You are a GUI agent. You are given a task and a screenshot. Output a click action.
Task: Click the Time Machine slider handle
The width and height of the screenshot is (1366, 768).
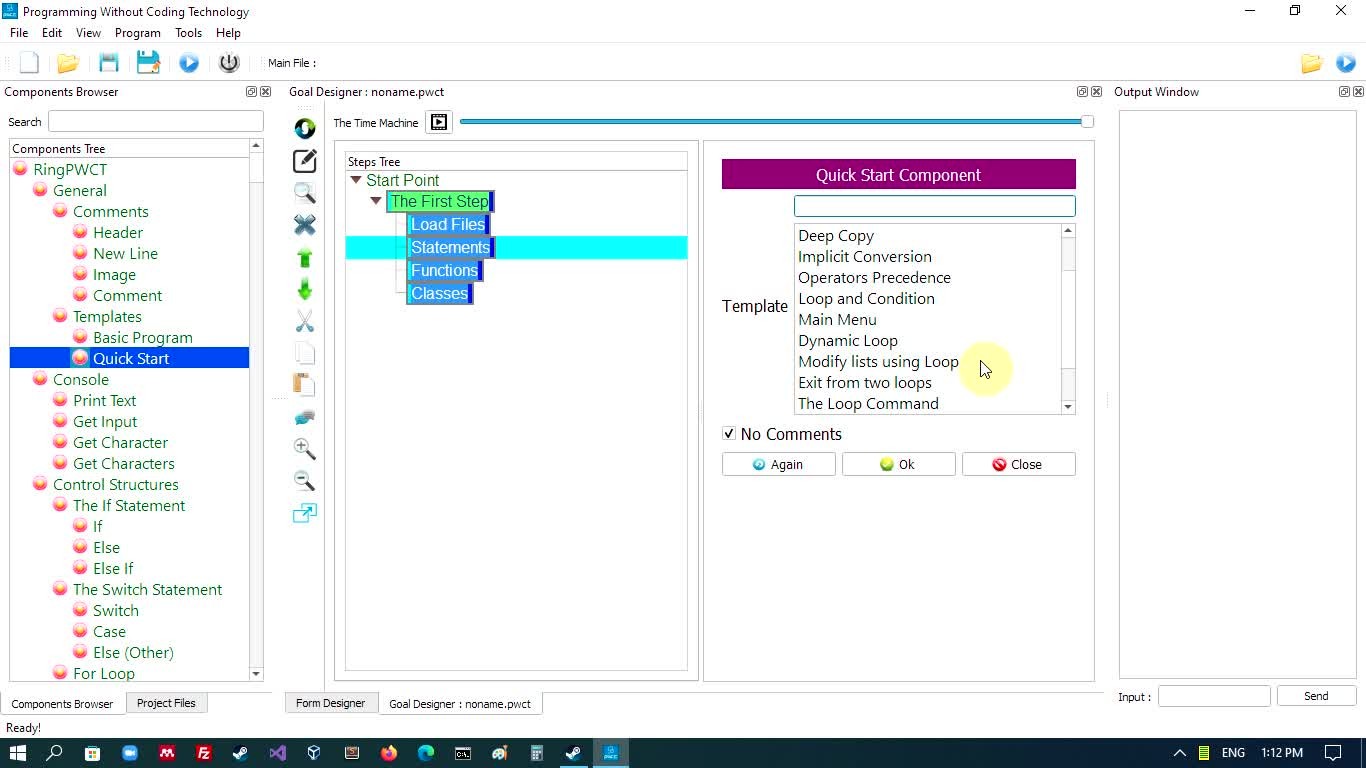point(1087,122)
